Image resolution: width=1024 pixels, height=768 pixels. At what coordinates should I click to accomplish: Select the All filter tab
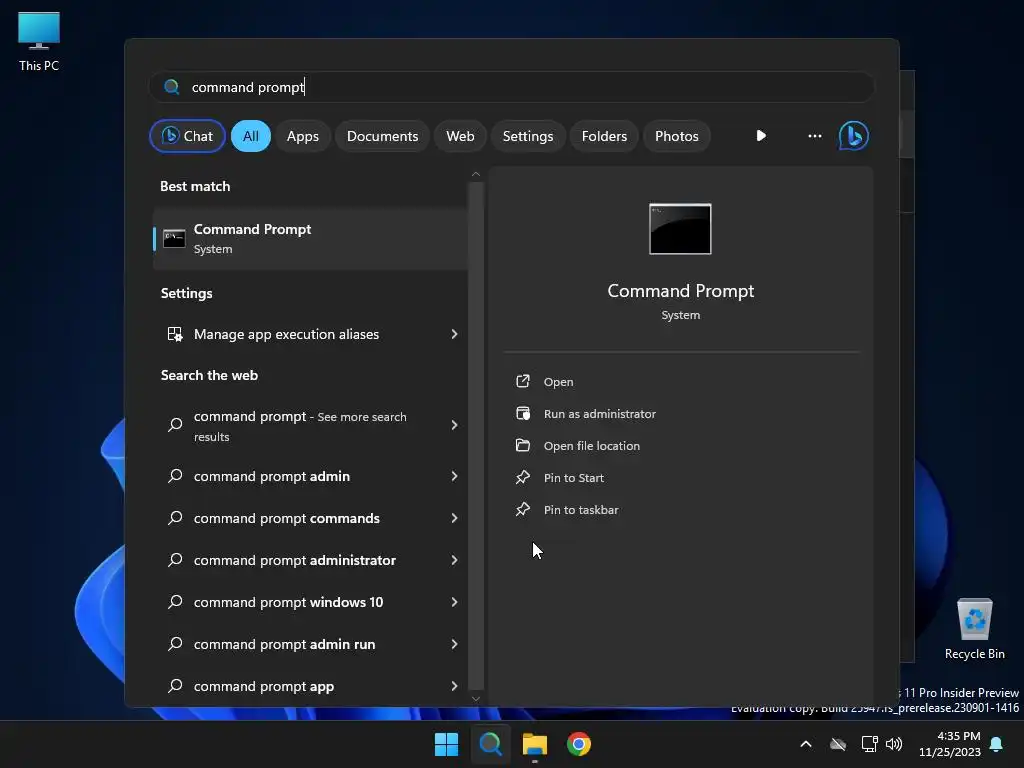coord(251,136)
